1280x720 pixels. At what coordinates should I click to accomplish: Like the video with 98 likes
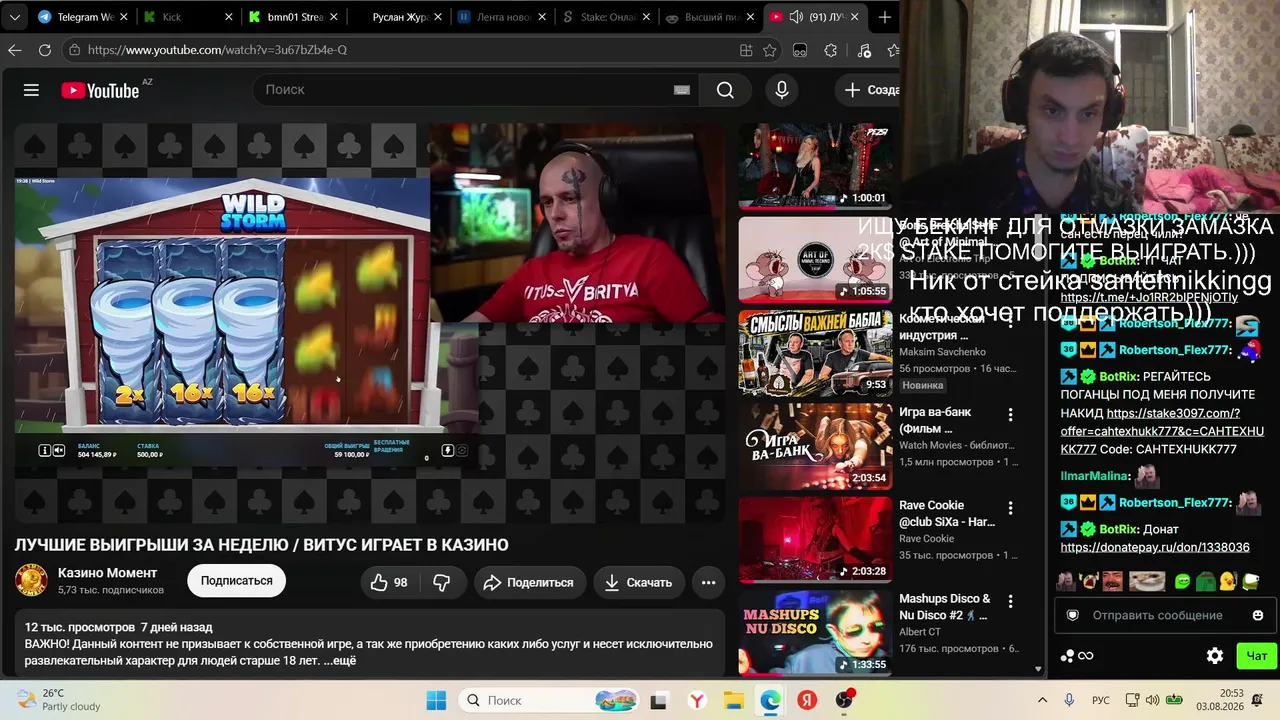pos(389,582)
